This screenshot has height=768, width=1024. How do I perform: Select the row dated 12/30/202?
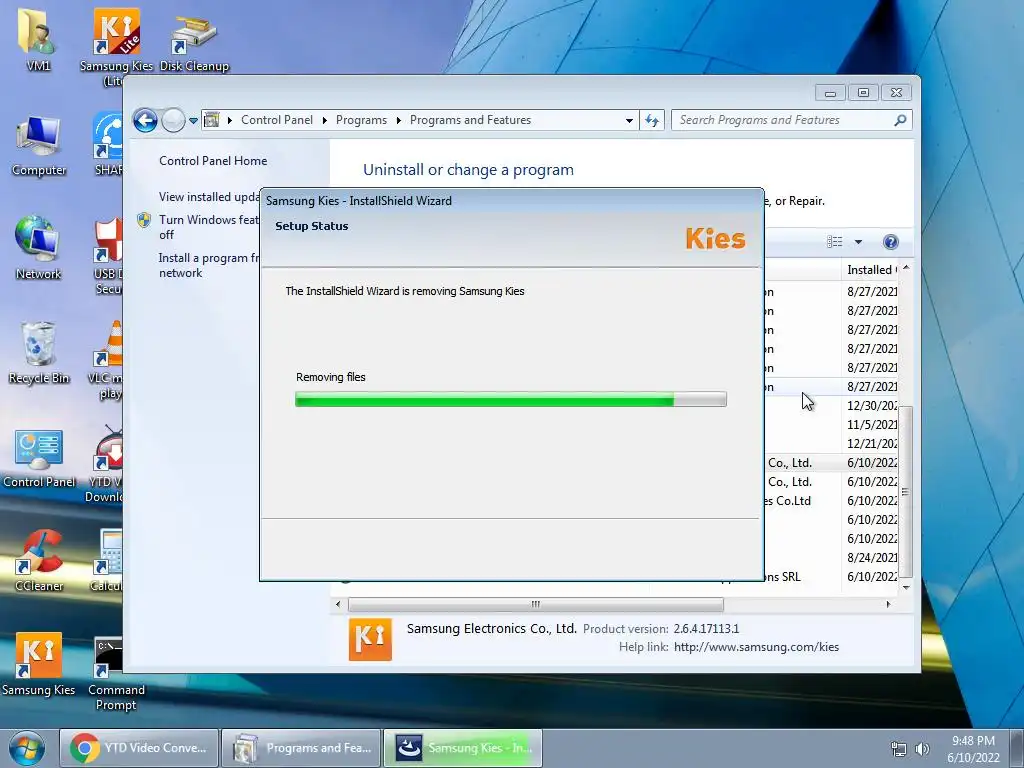coord(831,406)
